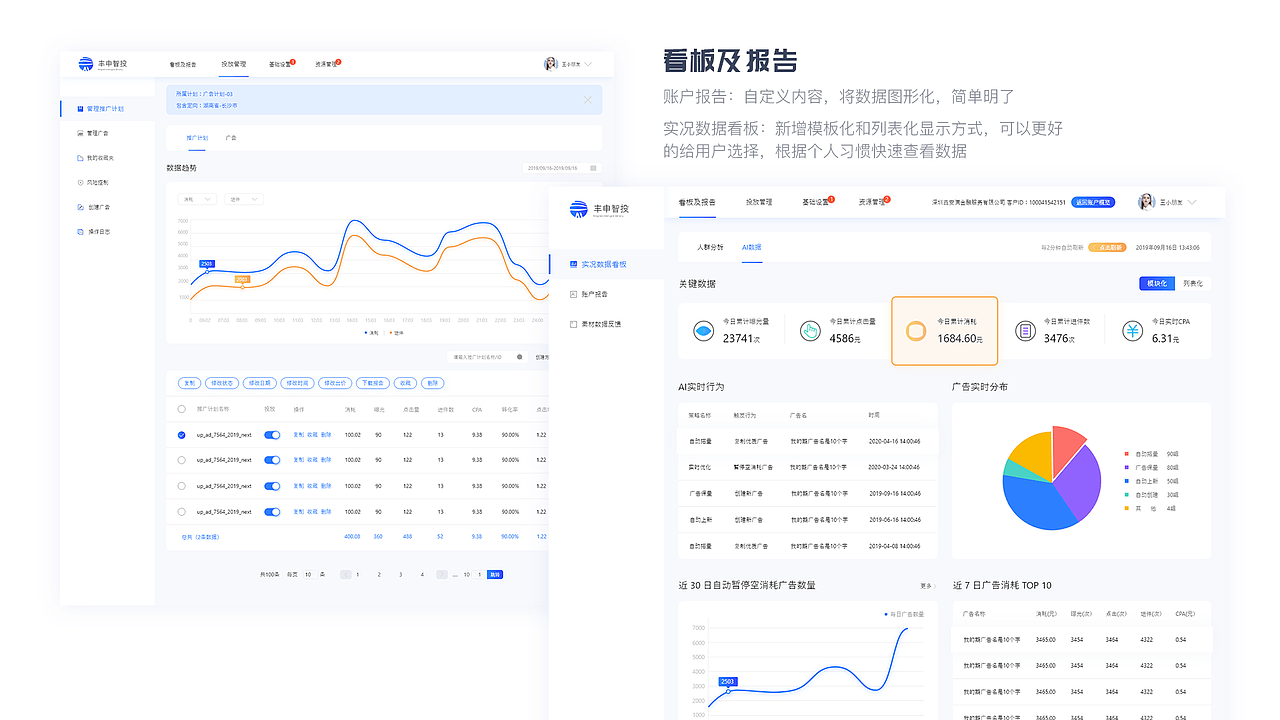Select the 管理推广计划 sidebar icon
Screen dimensions: 1280x720
[80, 109]
